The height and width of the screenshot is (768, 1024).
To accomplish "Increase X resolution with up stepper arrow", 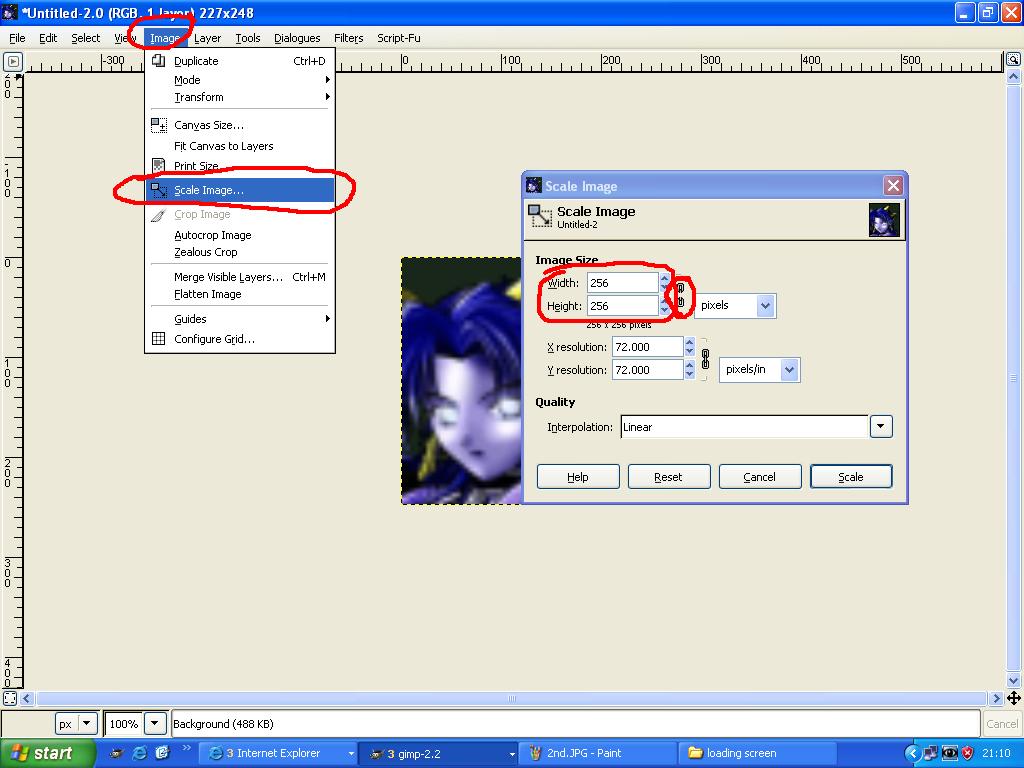I will click(690, 342).
